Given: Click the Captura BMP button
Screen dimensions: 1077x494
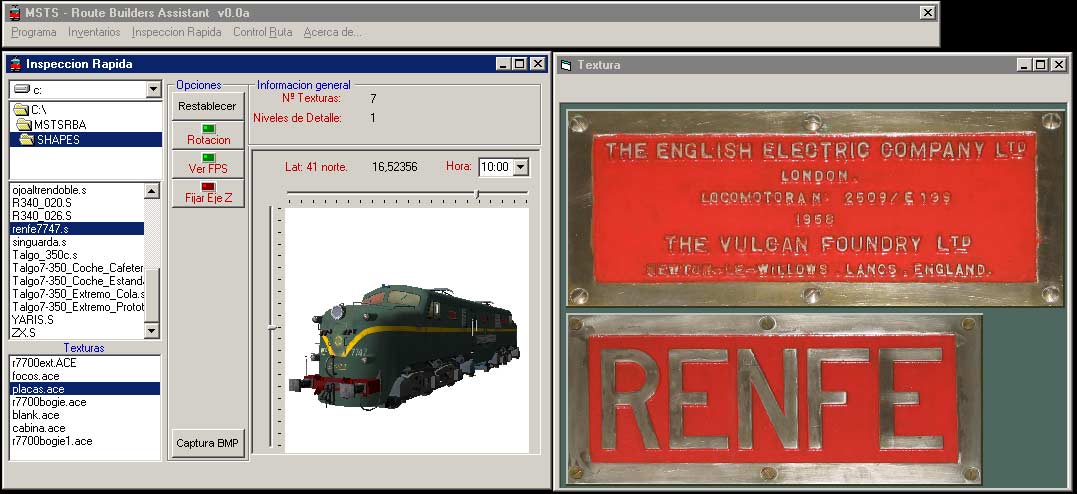Looking at the screenshot, I should [x=208, y=443].
